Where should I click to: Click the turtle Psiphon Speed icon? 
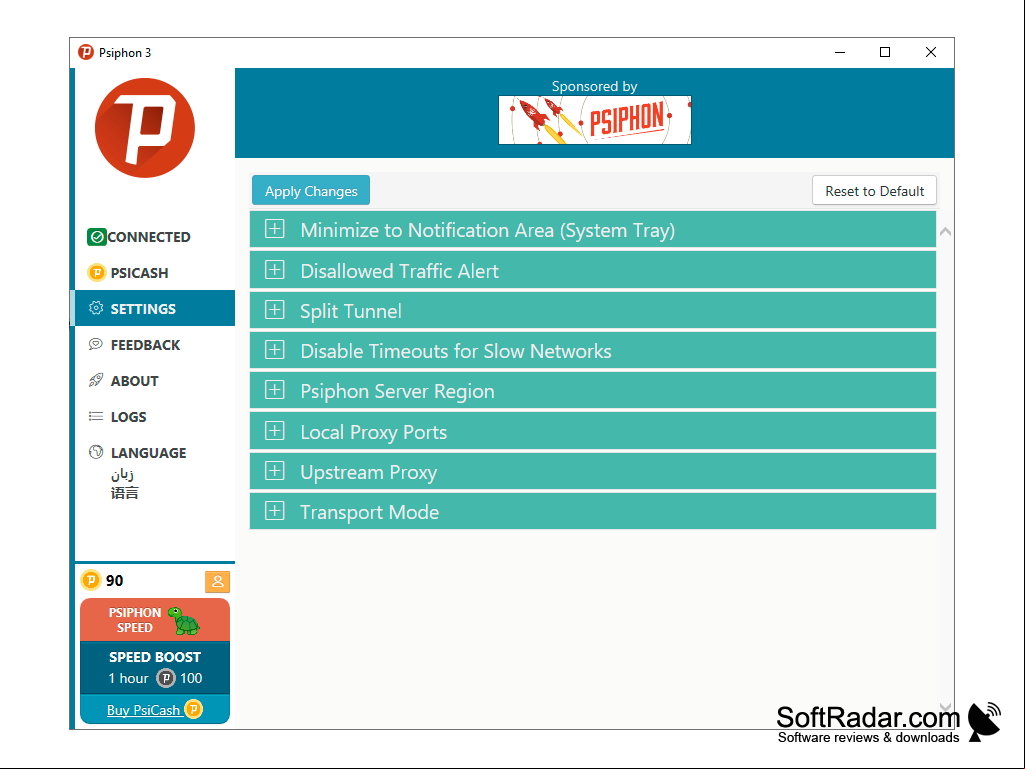click(184, 621)
